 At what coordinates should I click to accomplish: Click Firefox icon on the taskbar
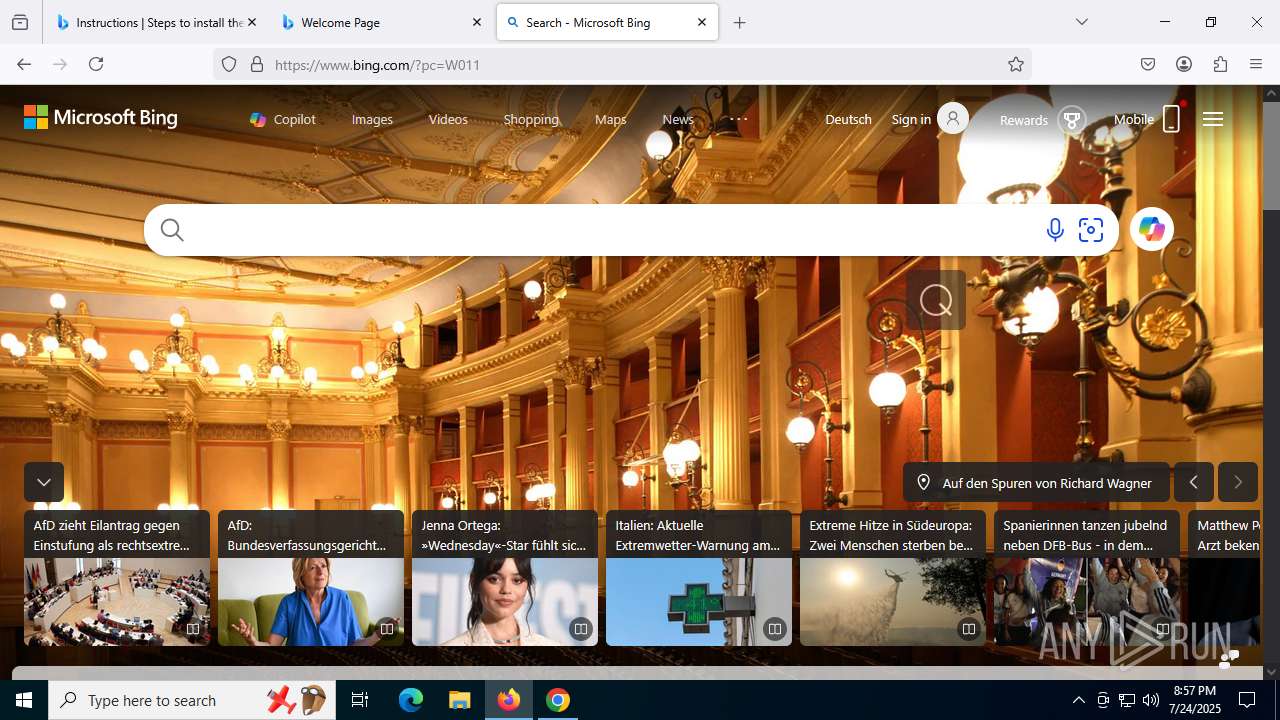click(509, 700)
